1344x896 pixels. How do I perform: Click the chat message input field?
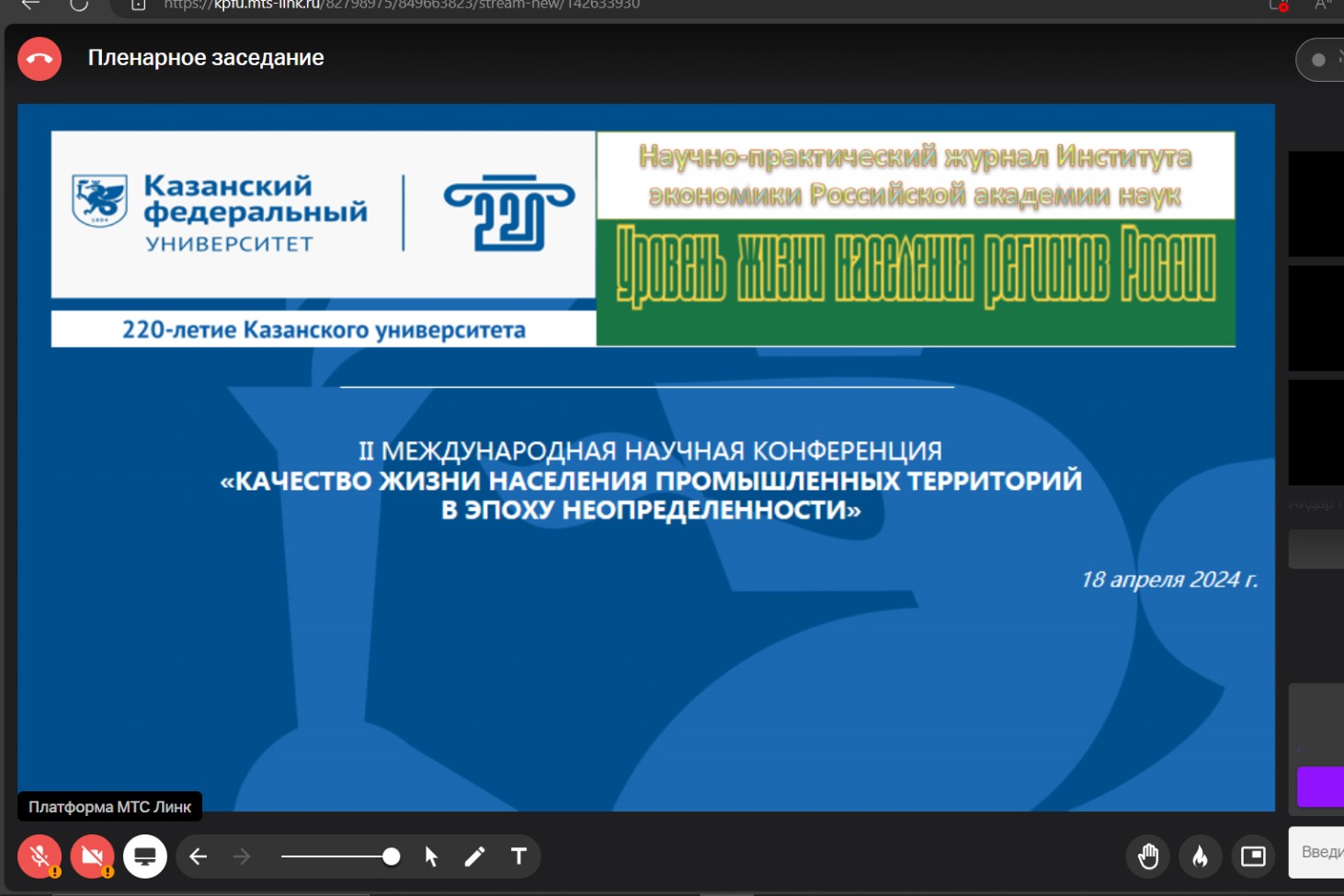(1320, 852)
